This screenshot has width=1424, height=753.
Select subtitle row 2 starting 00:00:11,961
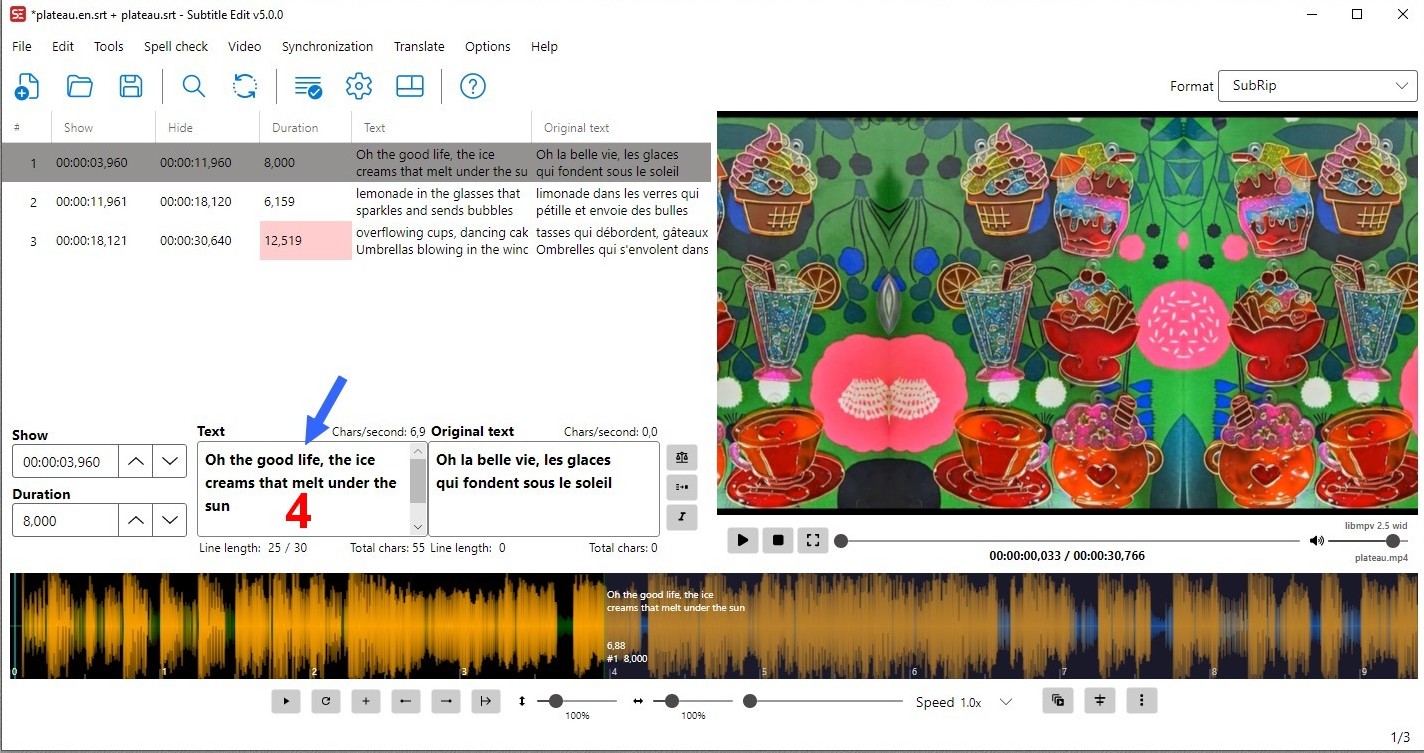tap(356, 202)
